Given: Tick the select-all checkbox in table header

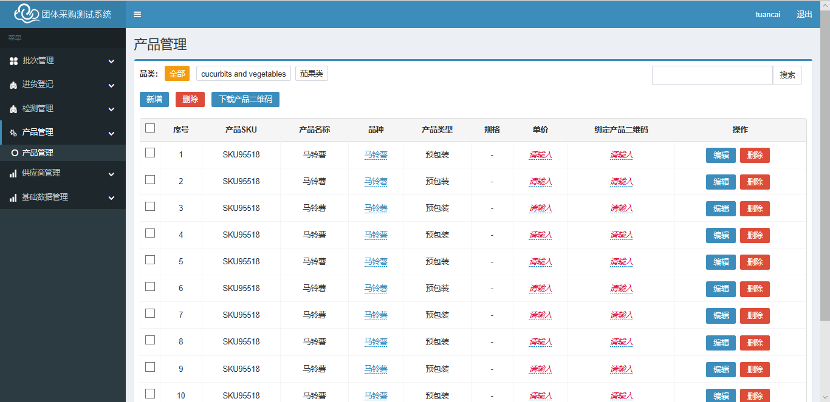Looking at the screenshot, I should coord(150,128).
